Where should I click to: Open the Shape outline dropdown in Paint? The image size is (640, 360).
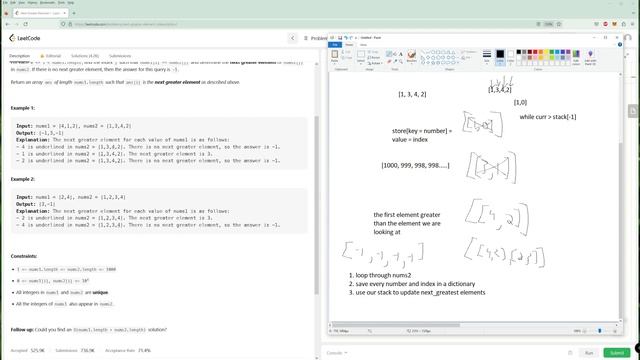click(x=469, y=52)
